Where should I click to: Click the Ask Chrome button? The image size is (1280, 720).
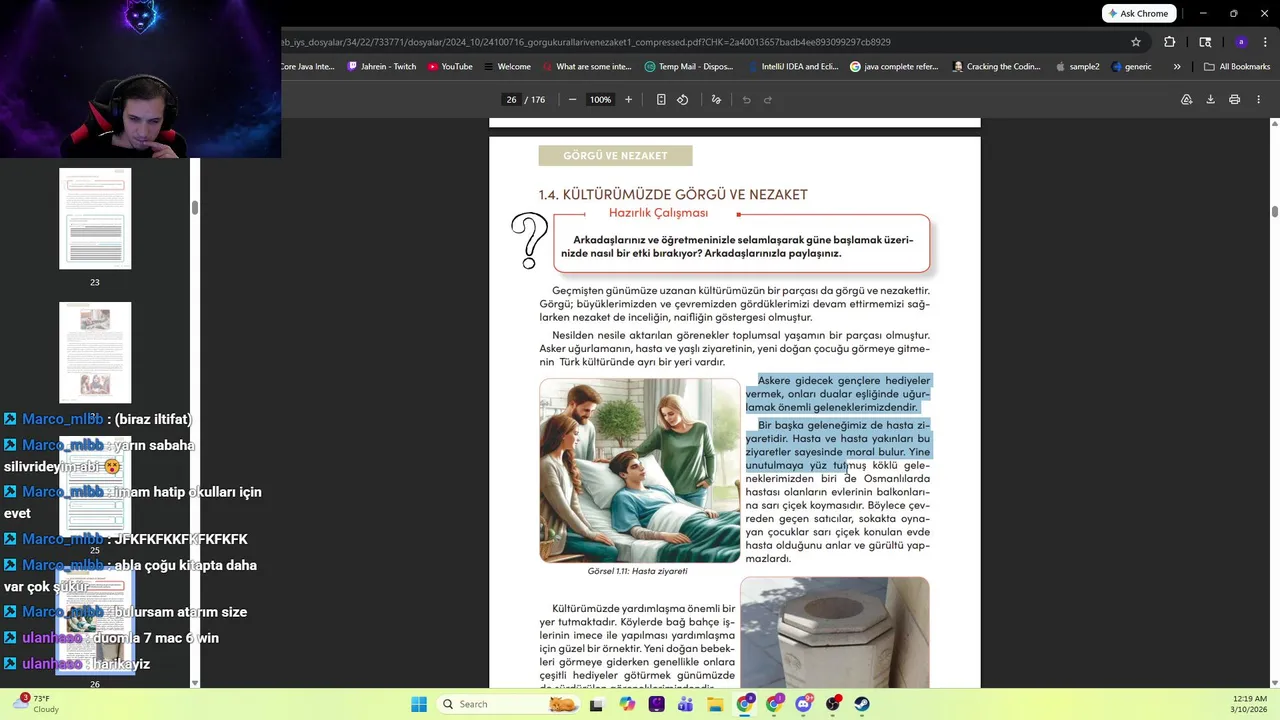[1138, 13]
